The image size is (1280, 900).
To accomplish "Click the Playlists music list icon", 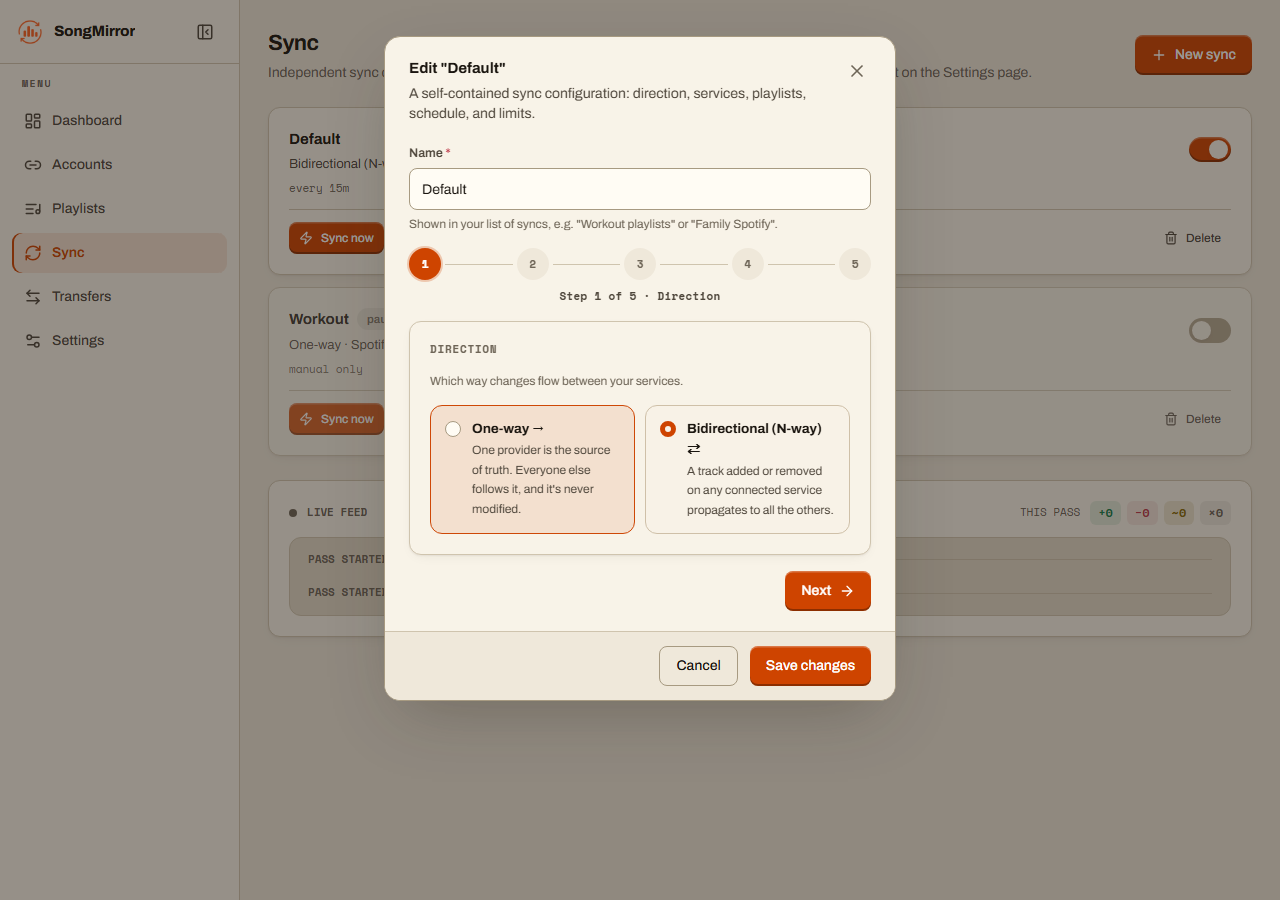I will (x=33, y=208).
